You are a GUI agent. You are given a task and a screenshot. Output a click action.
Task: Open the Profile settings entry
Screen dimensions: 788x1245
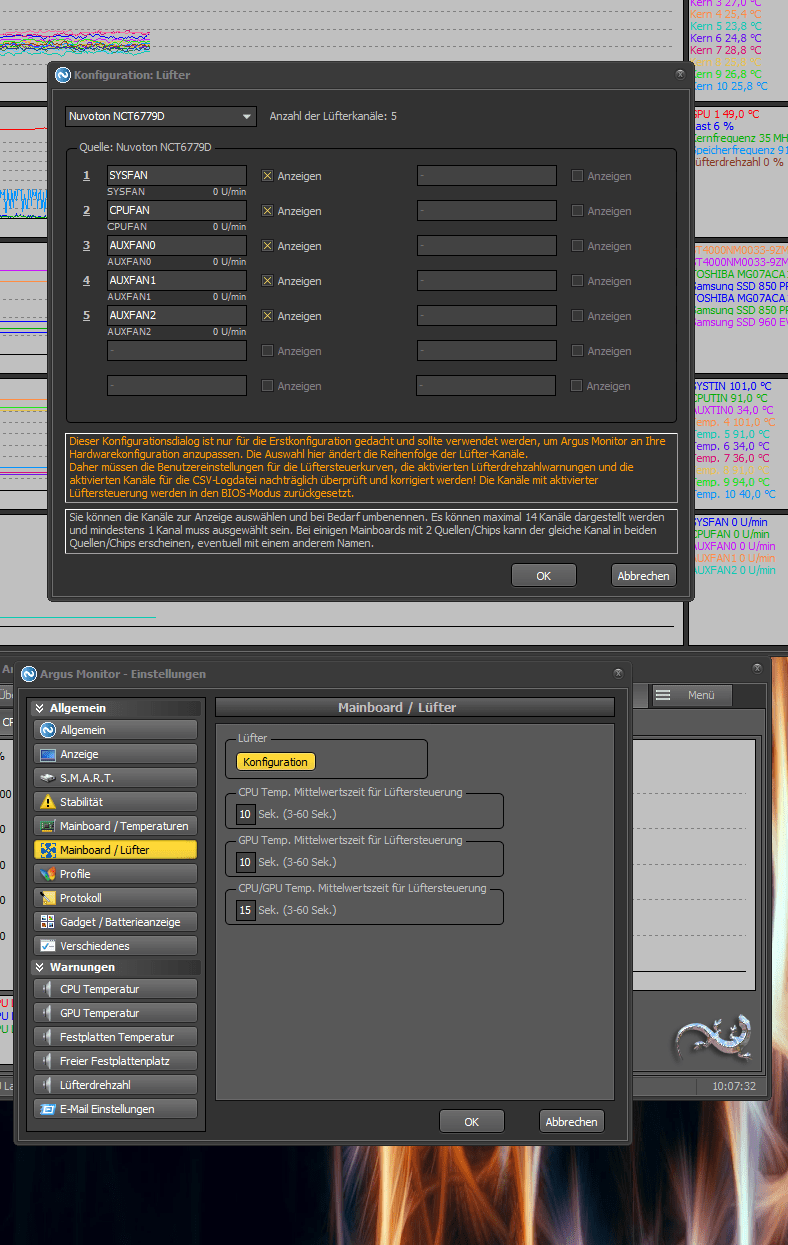[x=115, y=874]
